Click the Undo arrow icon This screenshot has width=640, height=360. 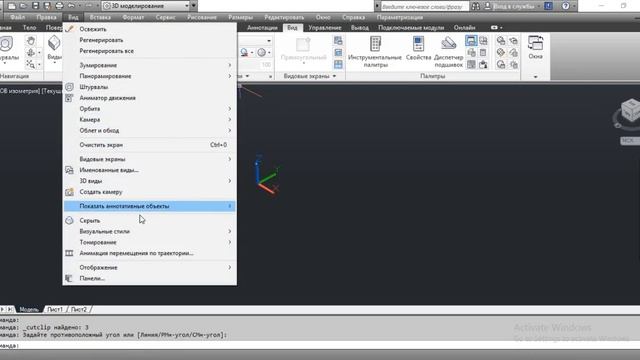point(71,6)
